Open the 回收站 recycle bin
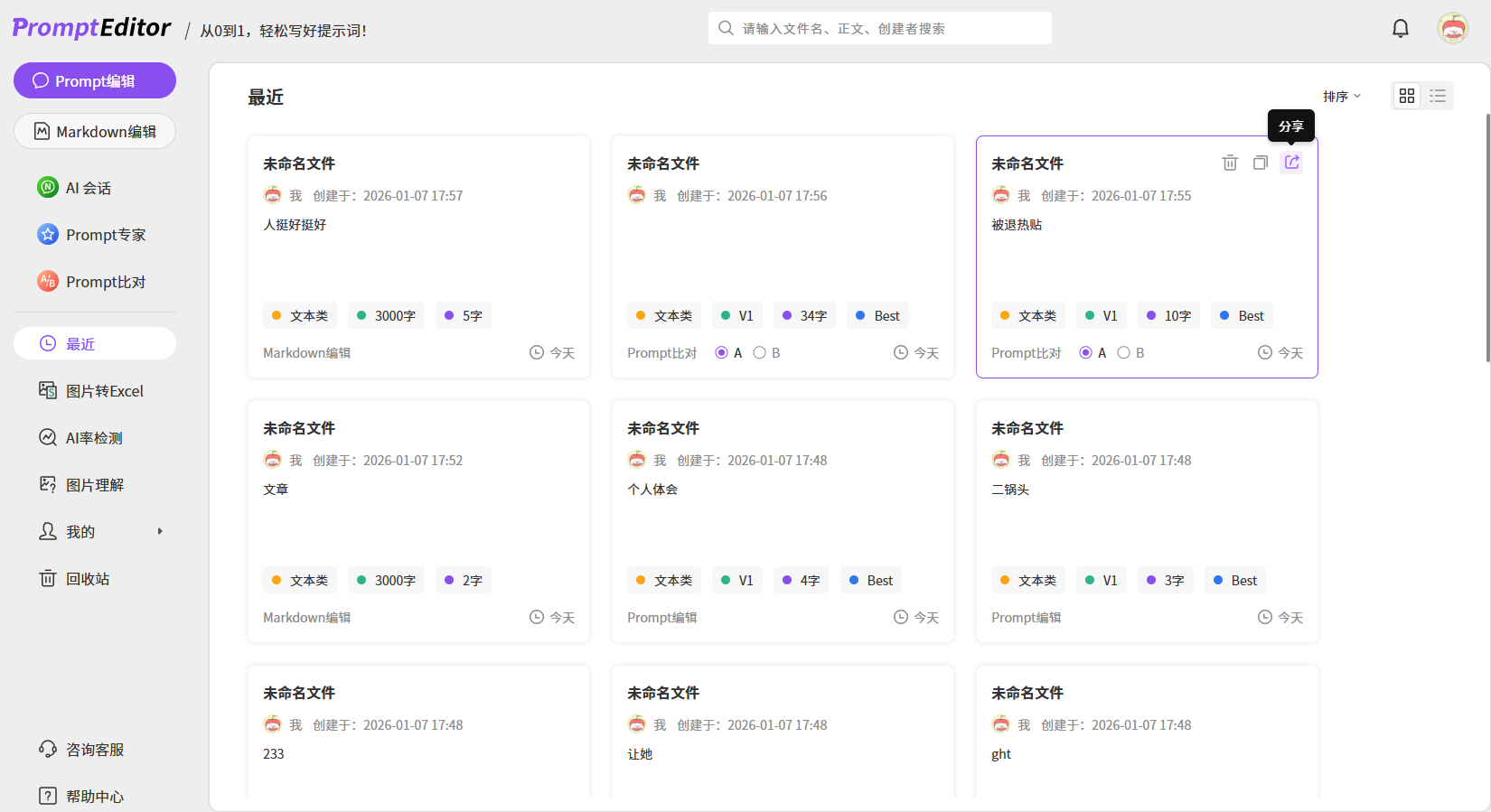 click(x=88, y=579)
